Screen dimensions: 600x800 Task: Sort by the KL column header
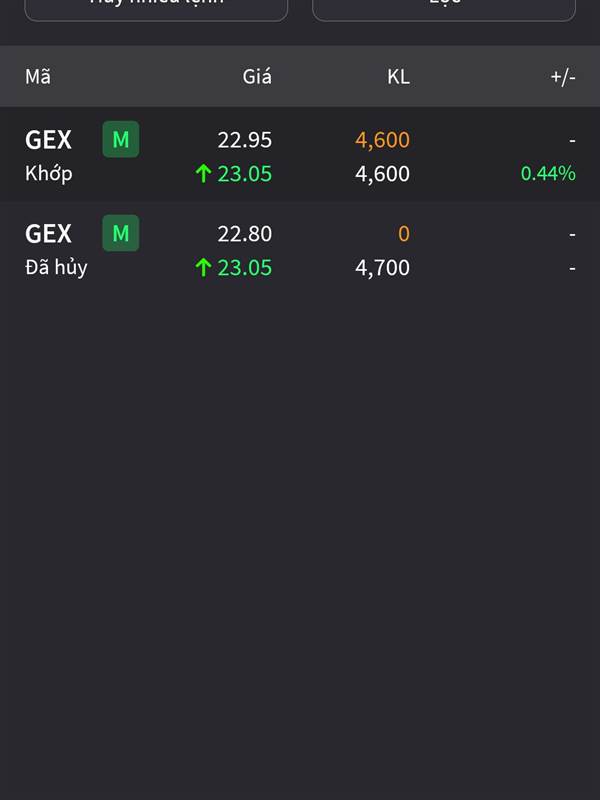point(398,77)
